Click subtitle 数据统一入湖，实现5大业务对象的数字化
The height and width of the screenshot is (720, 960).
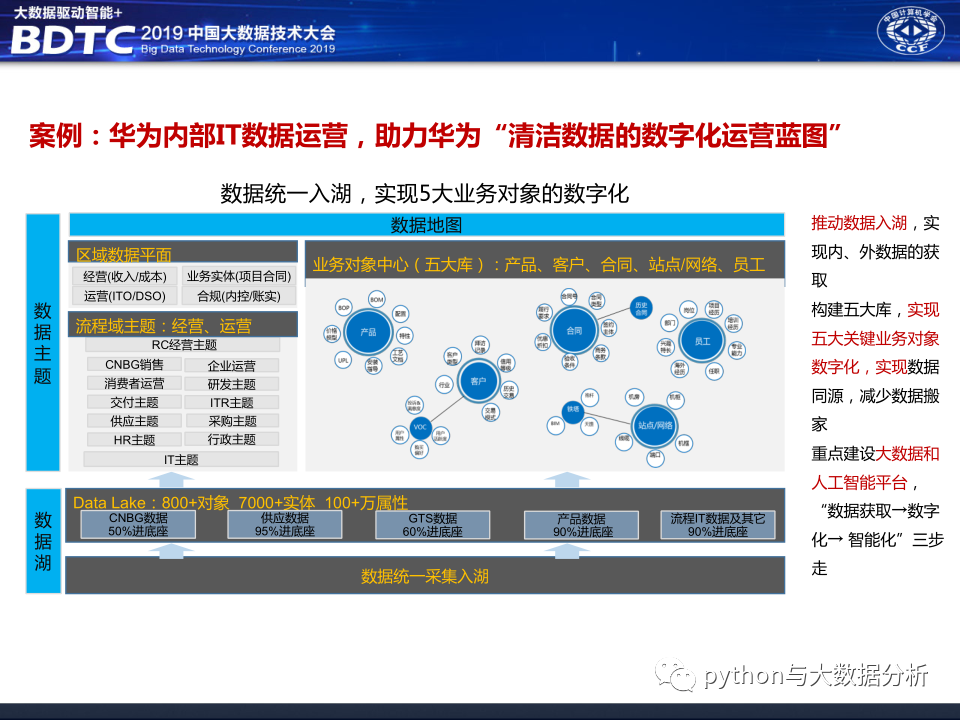click(x=424, y=193)
